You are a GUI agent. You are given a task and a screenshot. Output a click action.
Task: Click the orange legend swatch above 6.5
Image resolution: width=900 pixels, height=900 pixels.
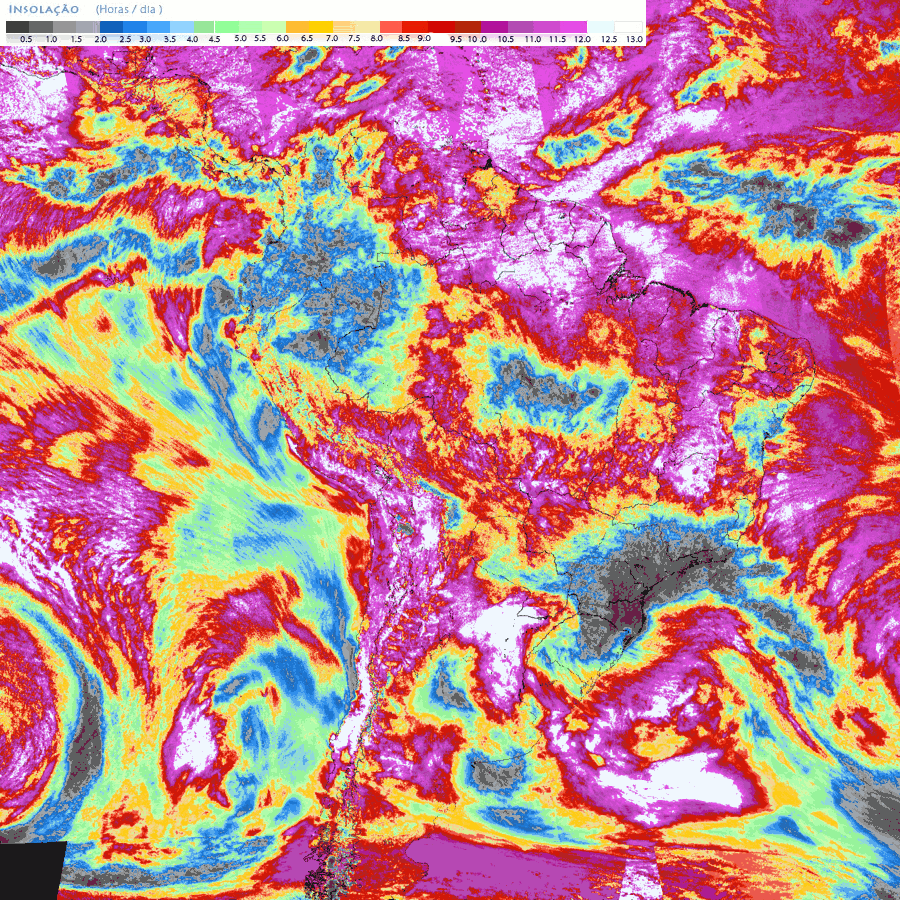(297, 27)
